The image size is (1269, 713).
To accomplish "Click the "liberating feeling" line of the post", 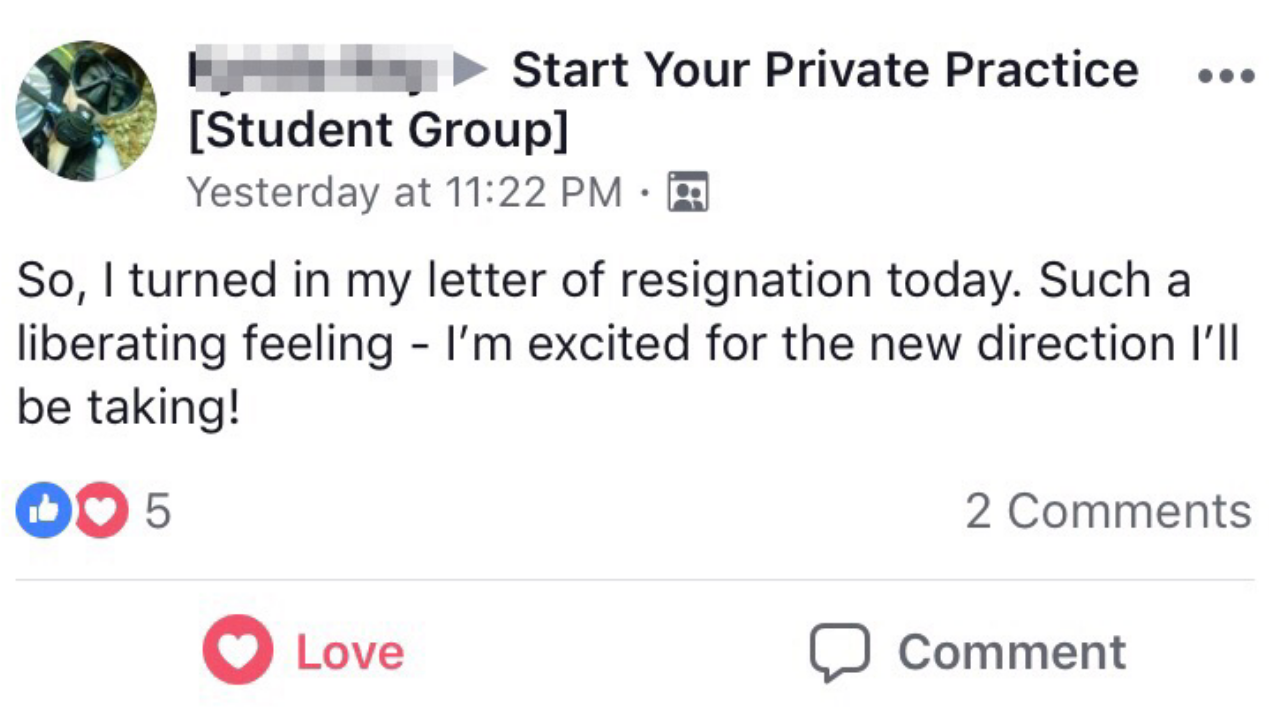I will (x=205, y=345).
